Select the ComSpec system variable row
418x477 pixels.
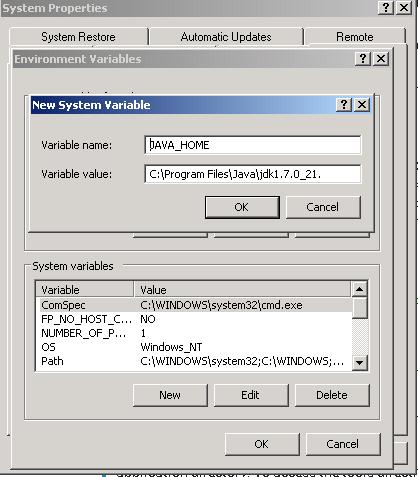coord(193,305)
